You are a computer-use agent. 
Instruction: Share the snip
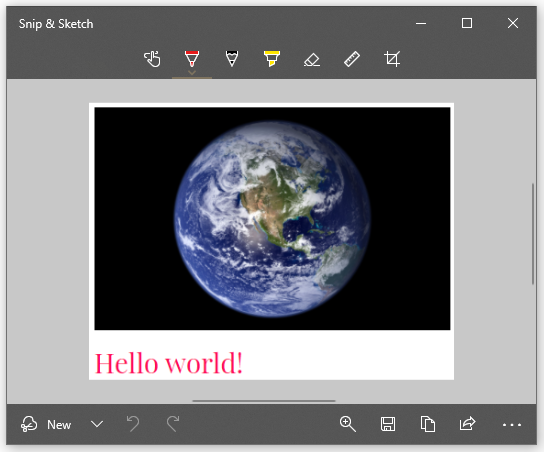pos(467,424)
